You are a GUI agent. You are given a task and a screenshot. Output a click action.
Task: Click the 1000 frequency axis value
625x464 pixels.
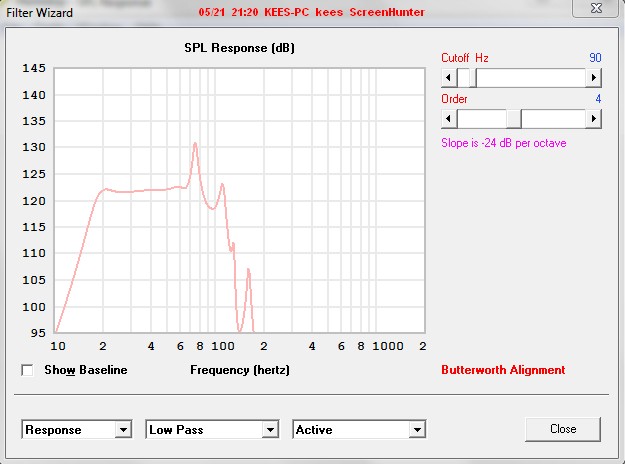[388, 346]
